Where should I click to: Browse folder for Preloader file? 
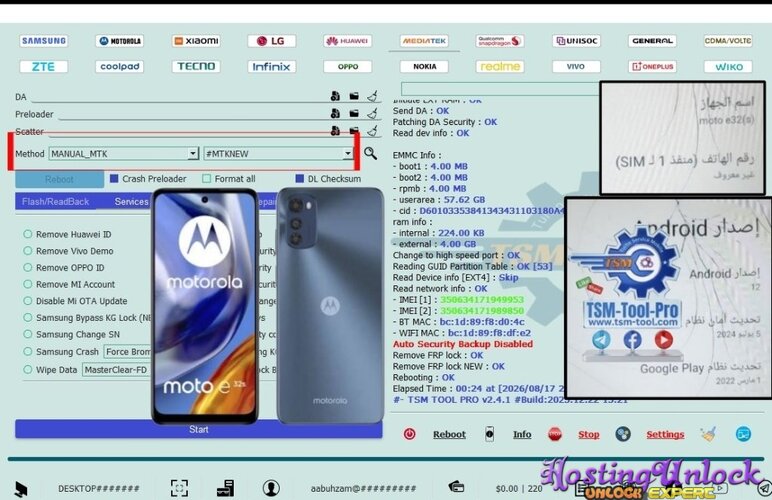point(354,114)
